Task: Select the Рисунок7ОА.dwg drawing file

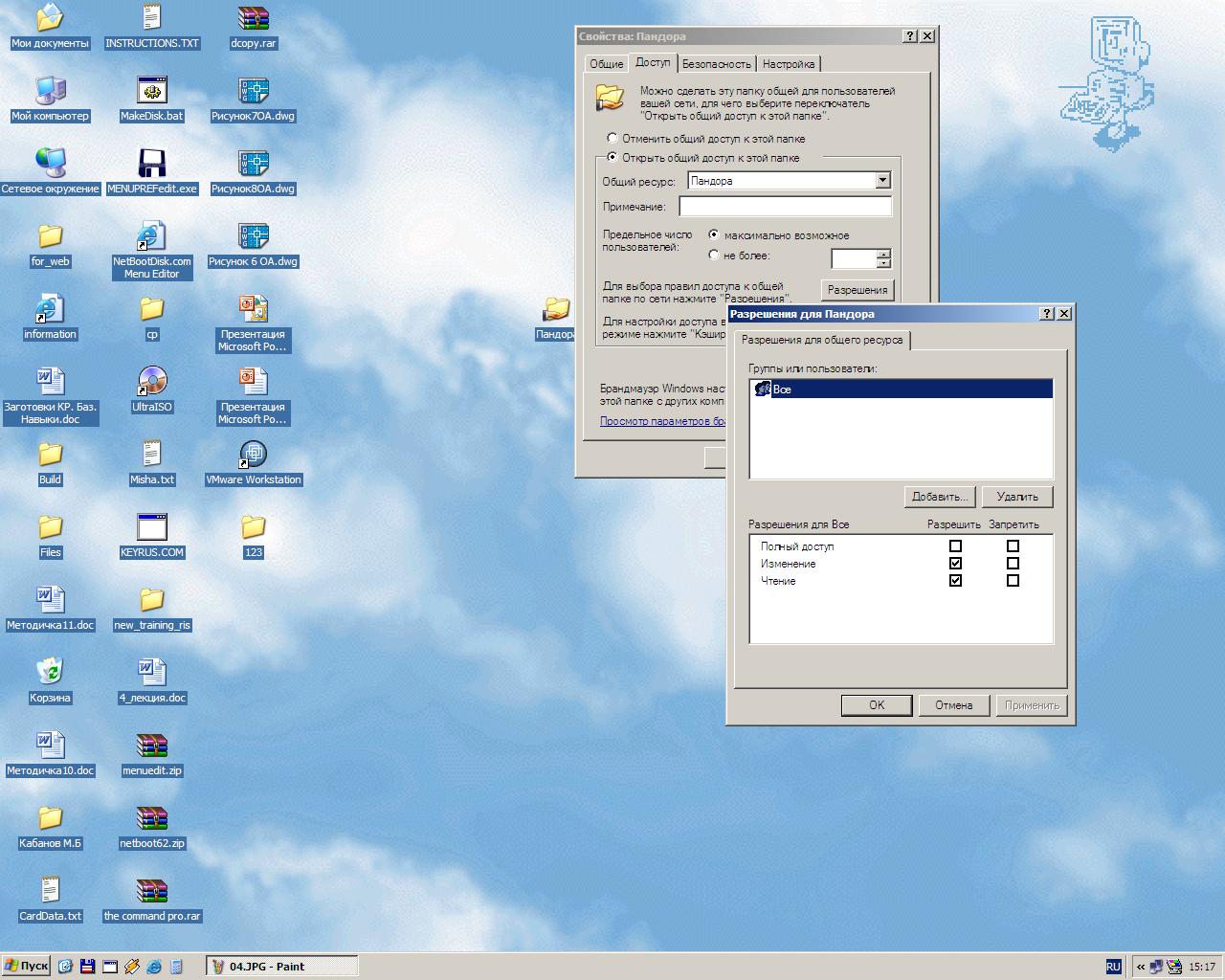Action: 253,91
